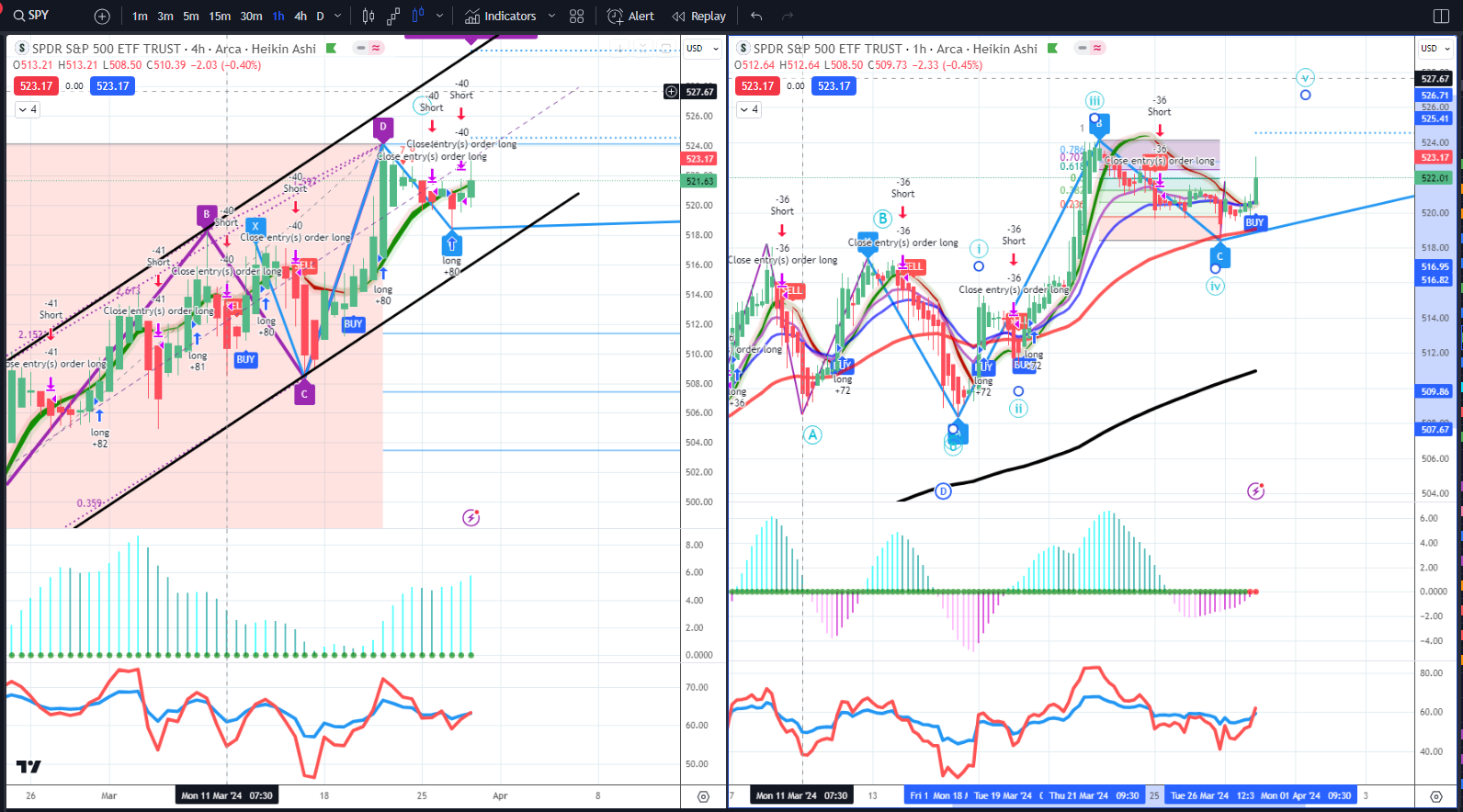Click the purple lightning icon on 1h chart
The width and height of the screenshot is (1463, 812).
[1255, 491]
